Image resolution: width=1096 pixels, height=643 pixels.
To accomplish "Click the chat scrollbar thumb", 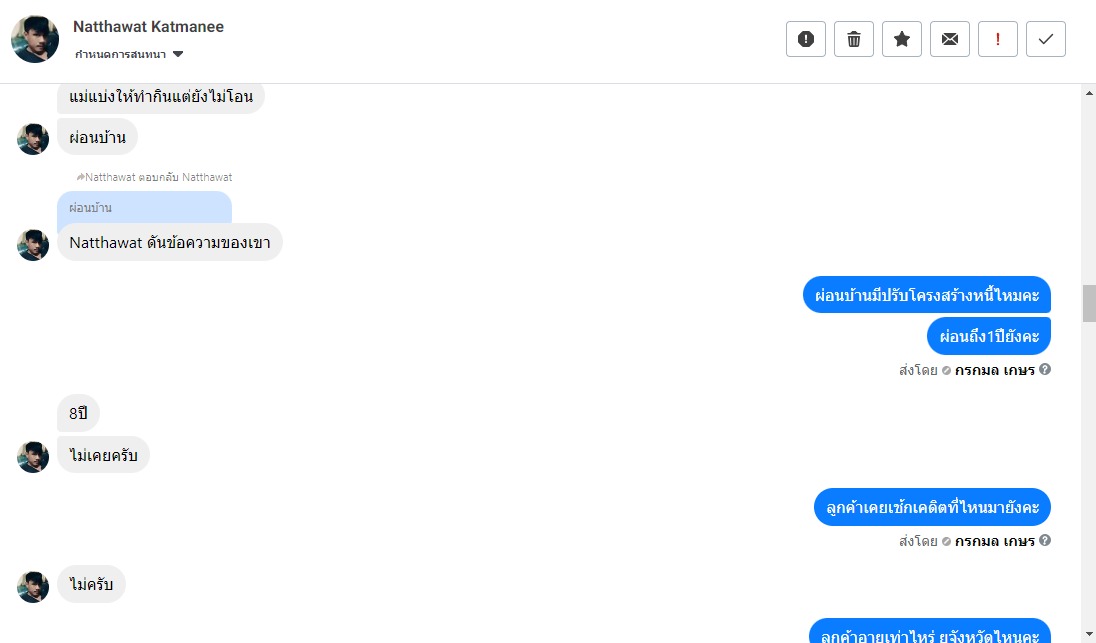I will click(1089, 303).
